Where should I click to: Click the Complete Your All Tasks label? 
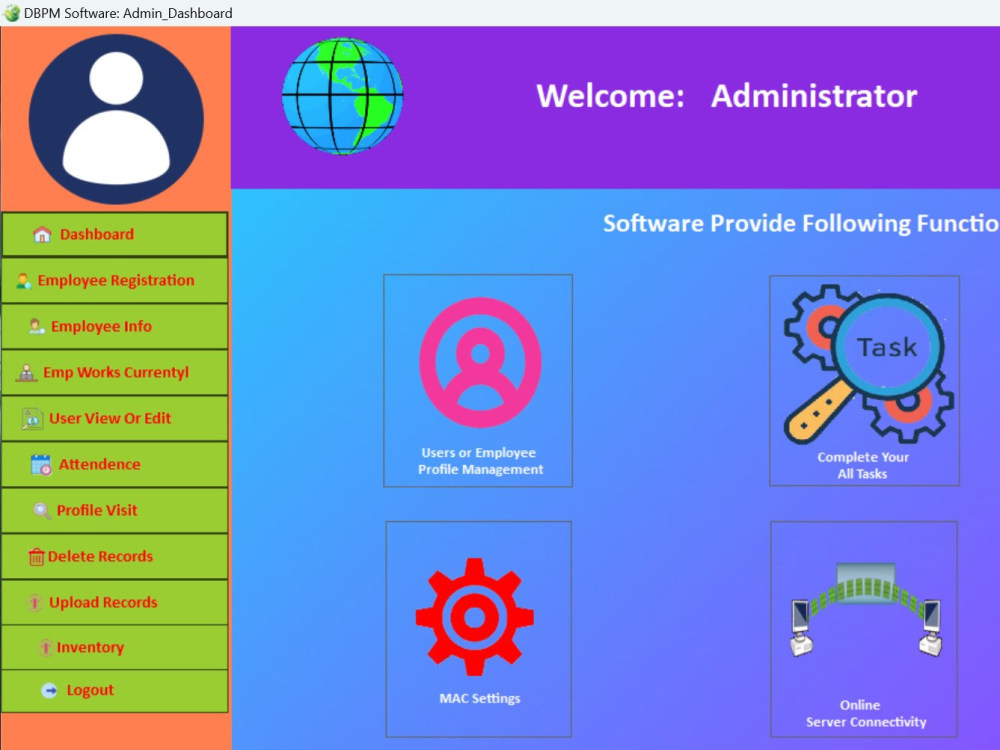(x=863, y=466)
